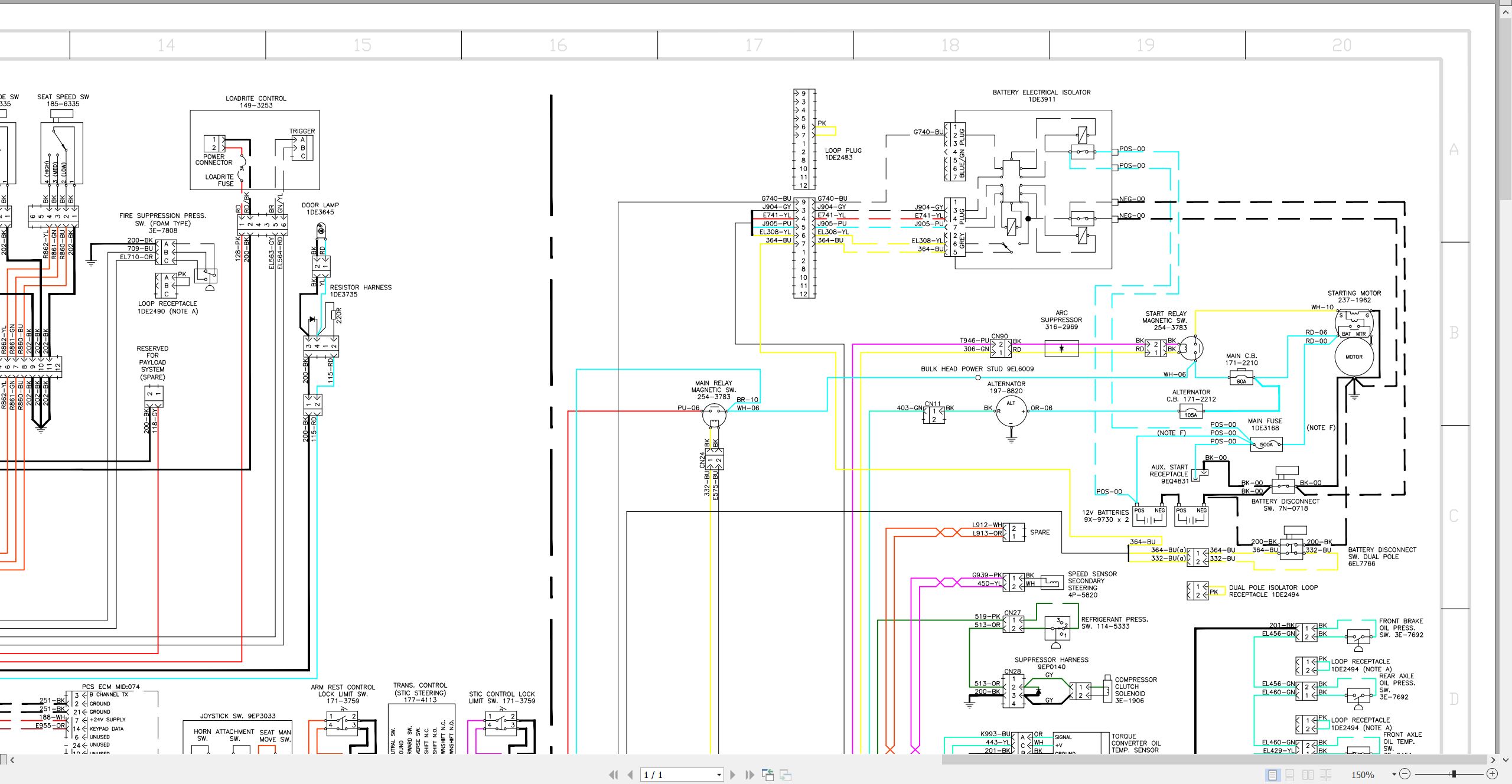
Task: Click the scroll left arrow
Action: 12,760
